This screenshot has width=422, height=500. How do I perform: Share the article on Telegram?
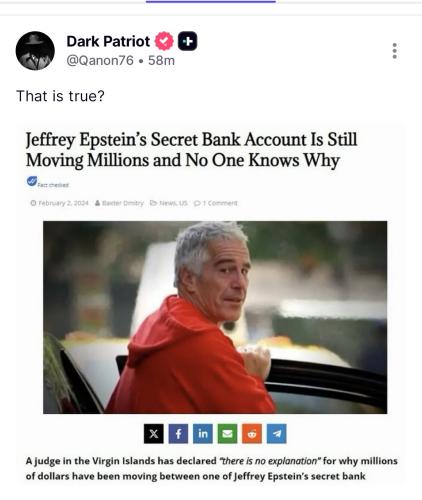[277, 434]
